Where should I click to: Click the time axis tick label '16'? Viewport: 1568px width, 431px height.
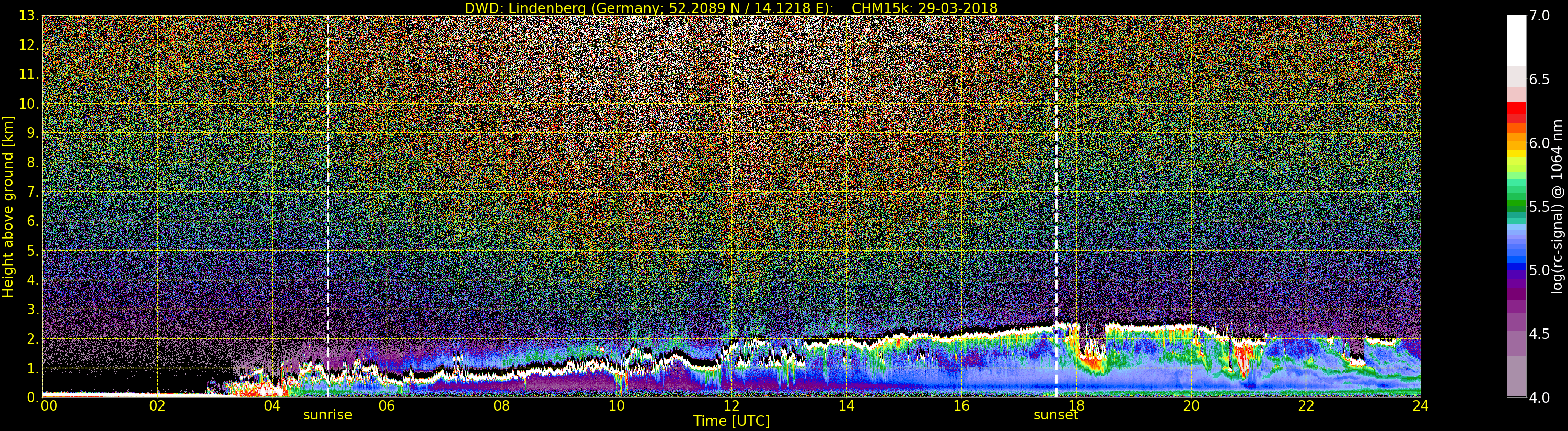[961, 405]
